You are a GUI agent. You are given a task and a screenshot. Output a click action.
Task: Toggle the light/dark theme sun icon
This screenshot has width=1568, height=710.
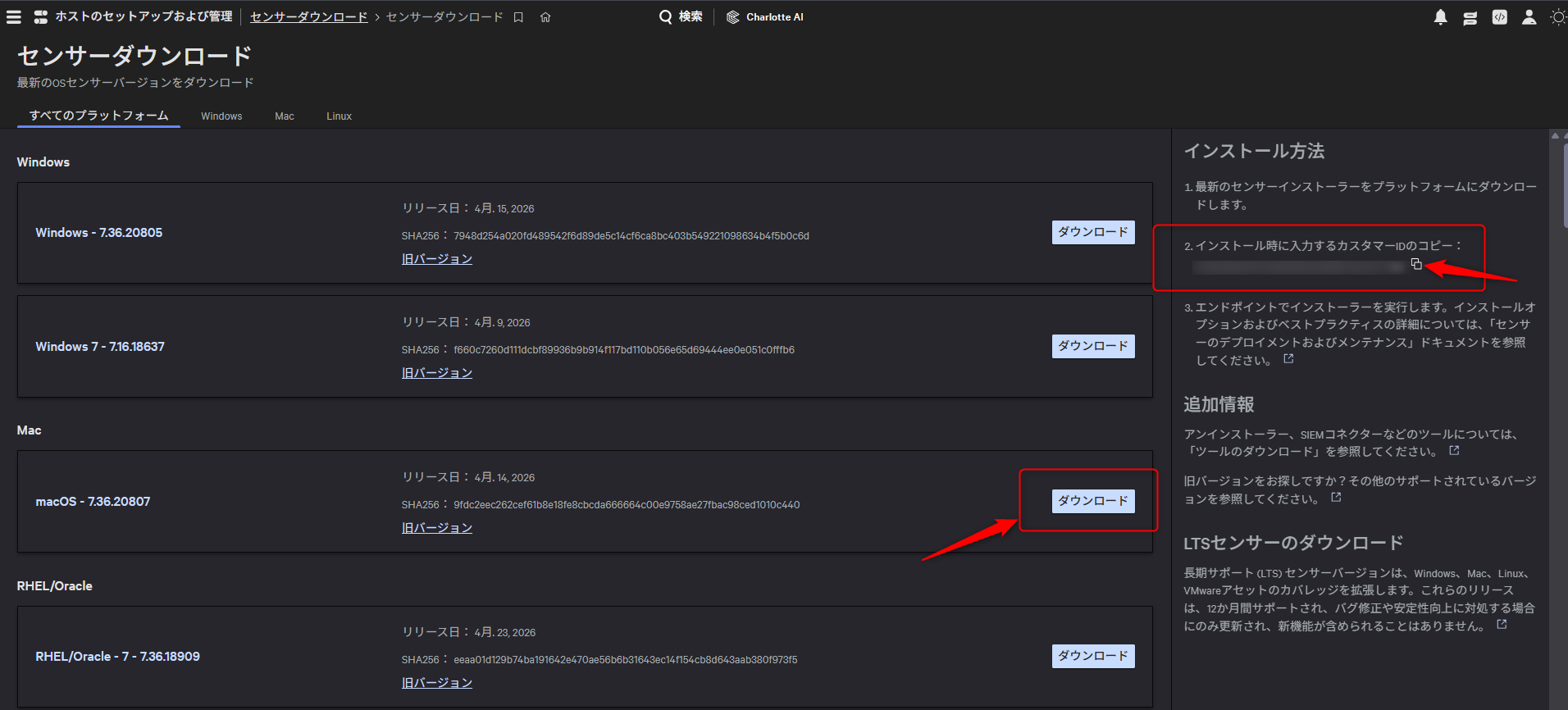[x=1557, y=17]
